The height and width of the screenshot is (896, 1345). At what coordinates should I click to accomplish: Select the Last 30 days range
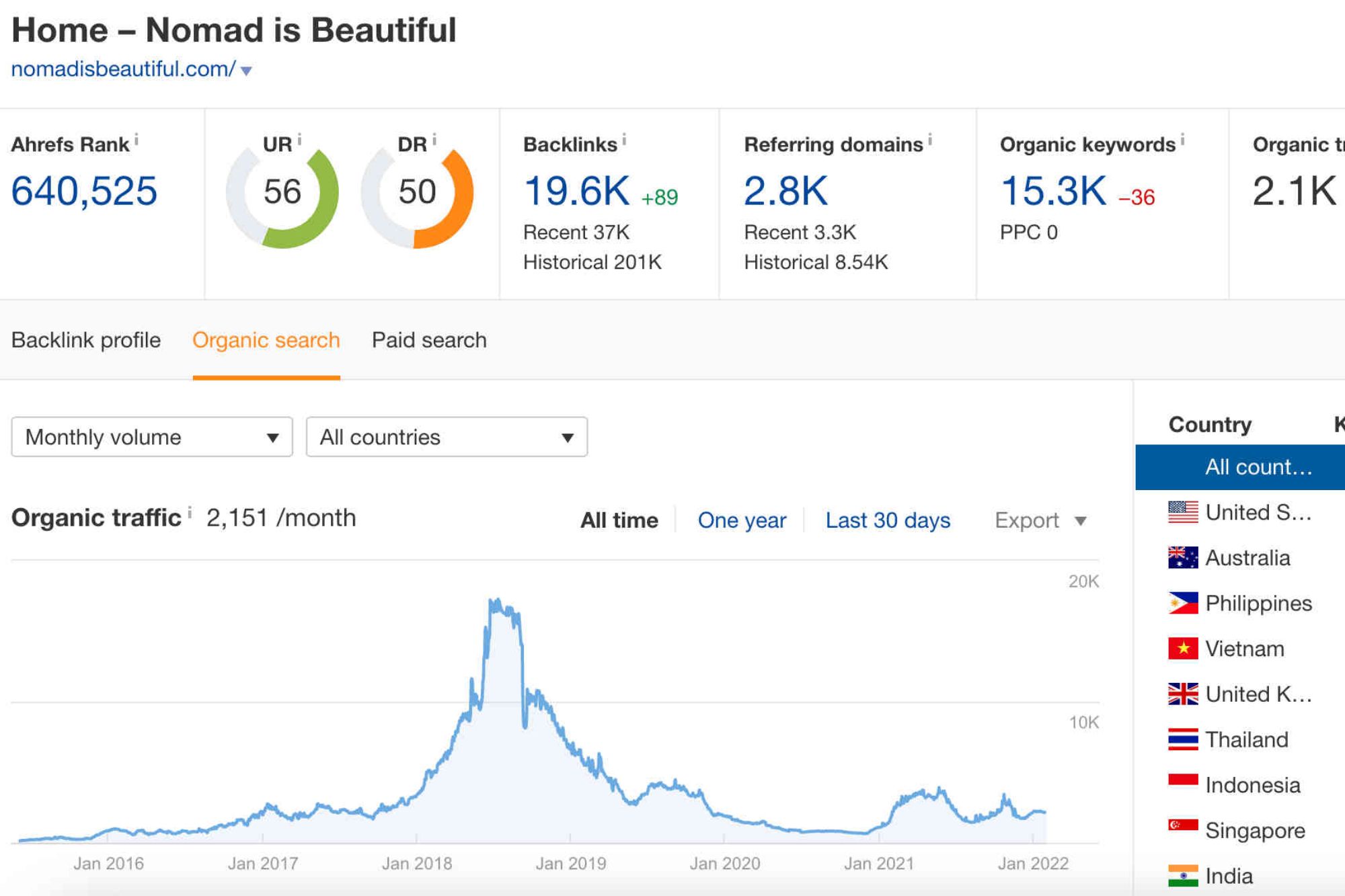coord(888,520)
